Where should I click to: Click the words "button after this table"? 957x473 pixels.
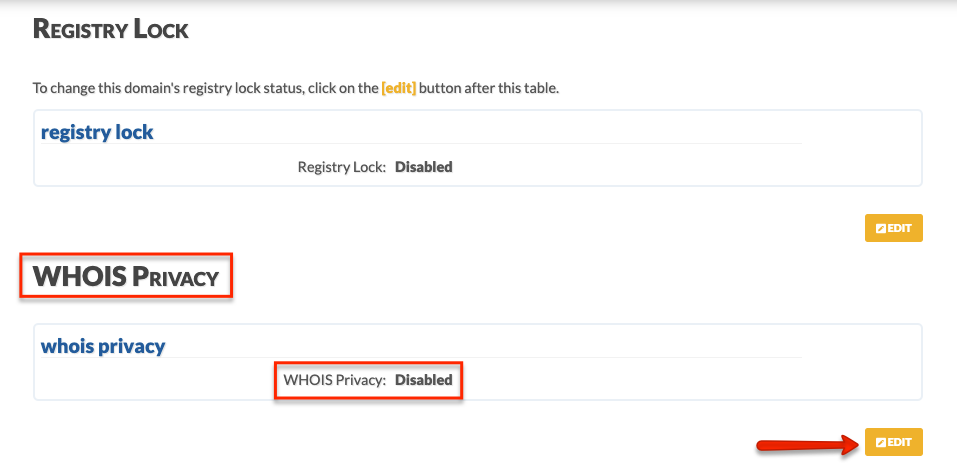tap(489, 88)
